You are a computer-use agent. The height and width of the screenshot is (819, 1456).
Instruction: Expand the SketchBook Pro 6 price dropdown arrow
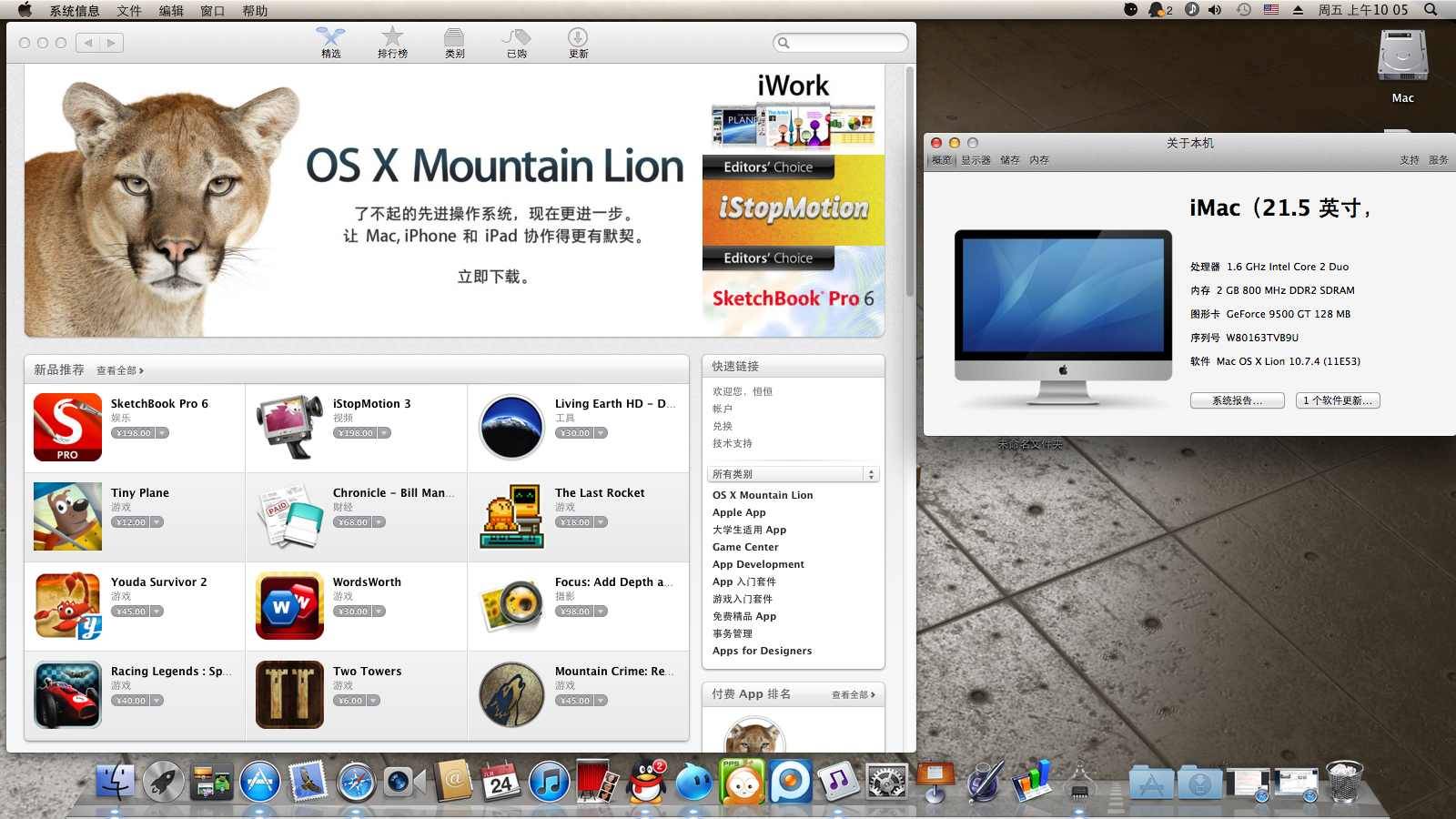click(x=162, y=433)
